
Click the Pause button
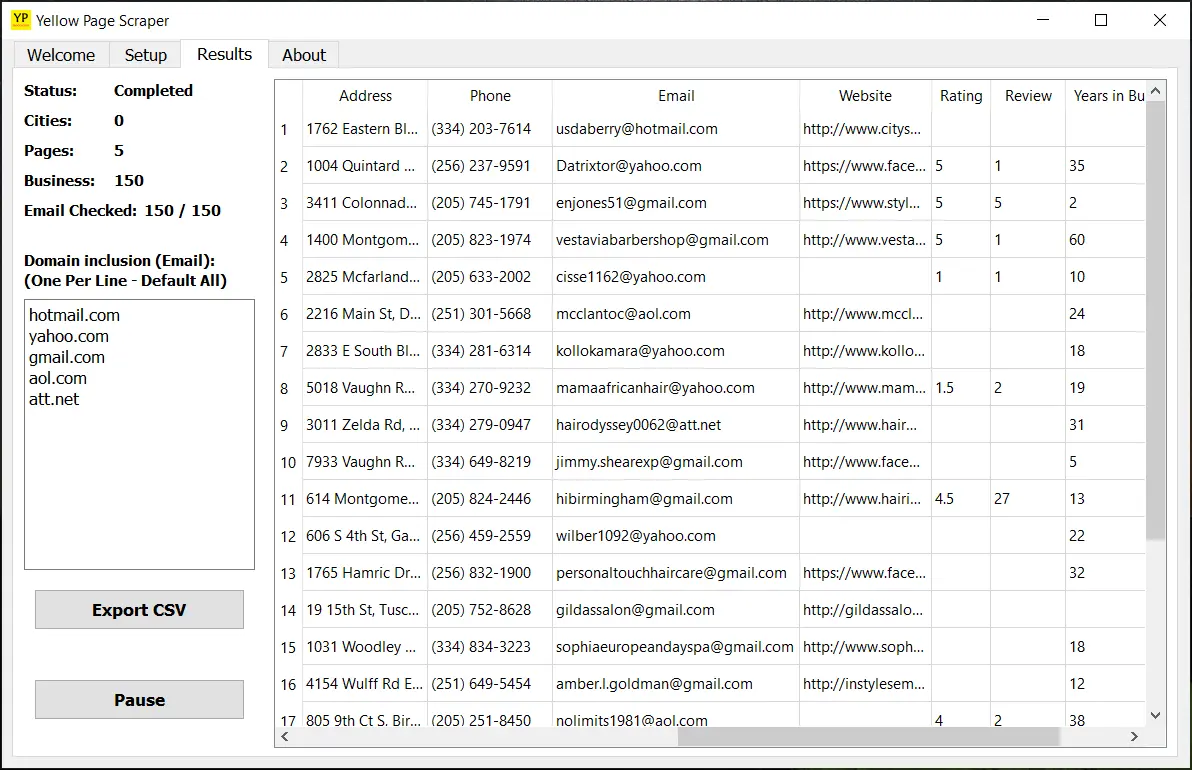pyautogui.click(x=139, y=699)
